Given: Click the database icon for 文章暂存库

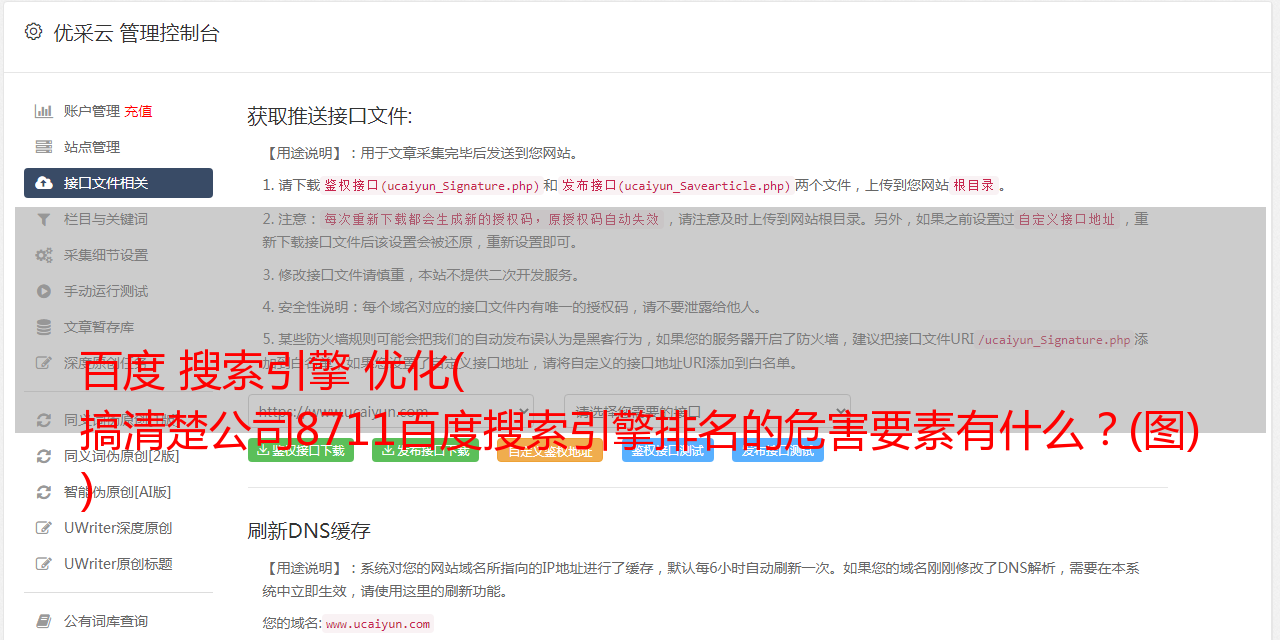Looking at the screenshot, I should (44, 327).
